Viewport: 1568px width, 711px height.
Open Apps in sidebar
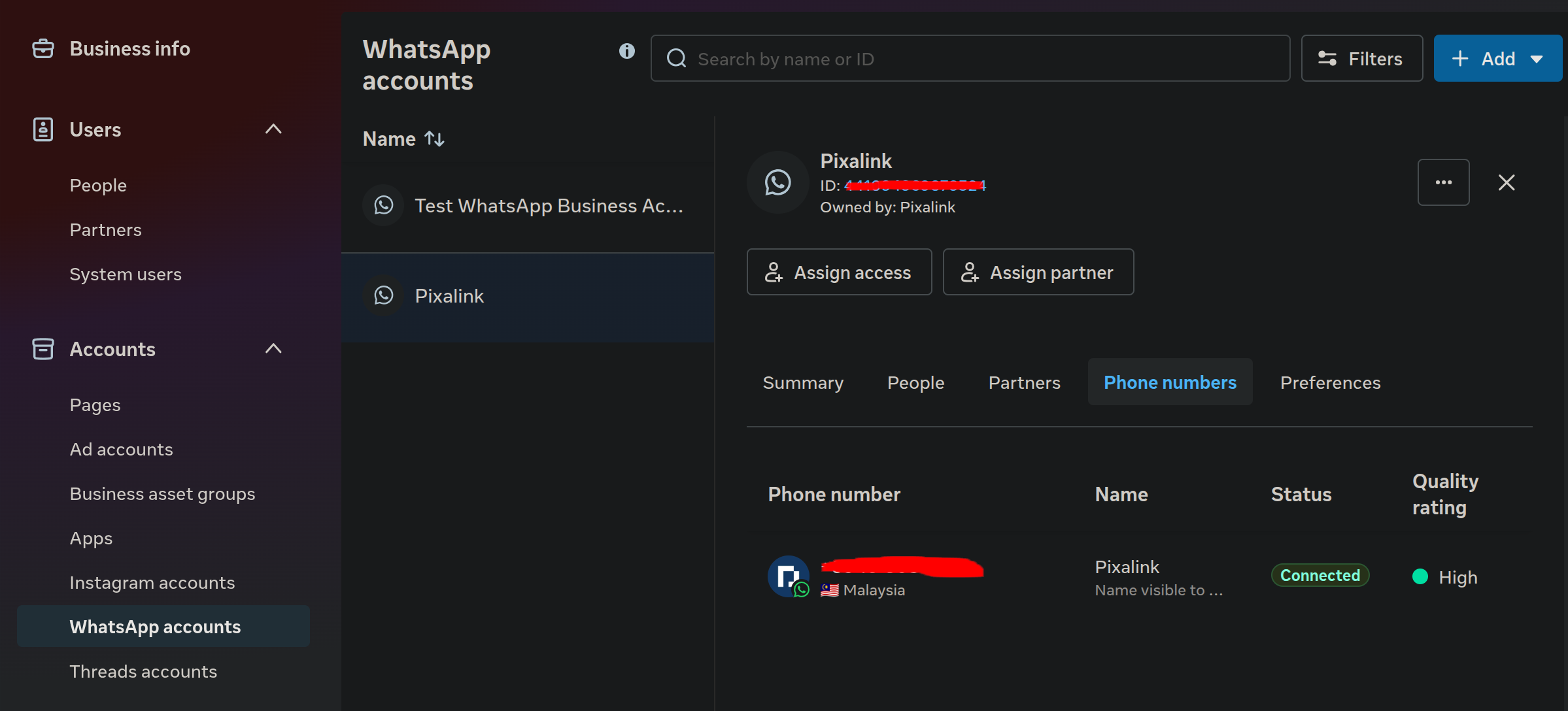pos(91,538)
